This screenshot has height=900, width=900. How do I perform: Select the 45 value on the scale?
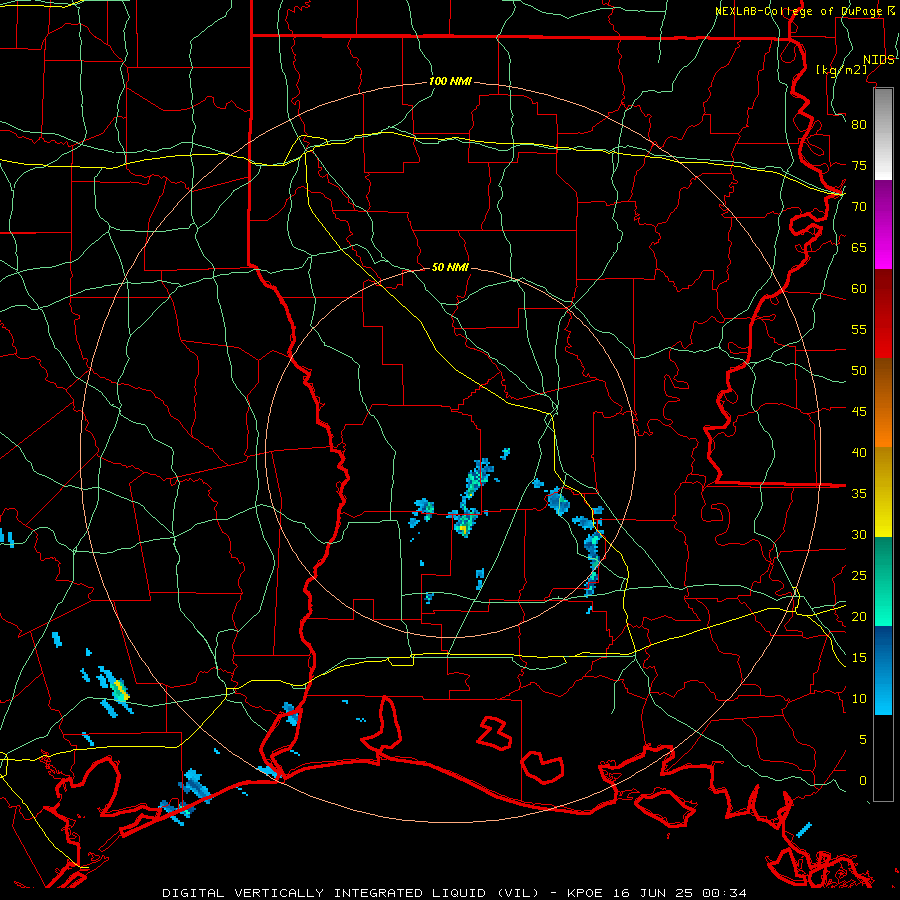coord(859,412)
